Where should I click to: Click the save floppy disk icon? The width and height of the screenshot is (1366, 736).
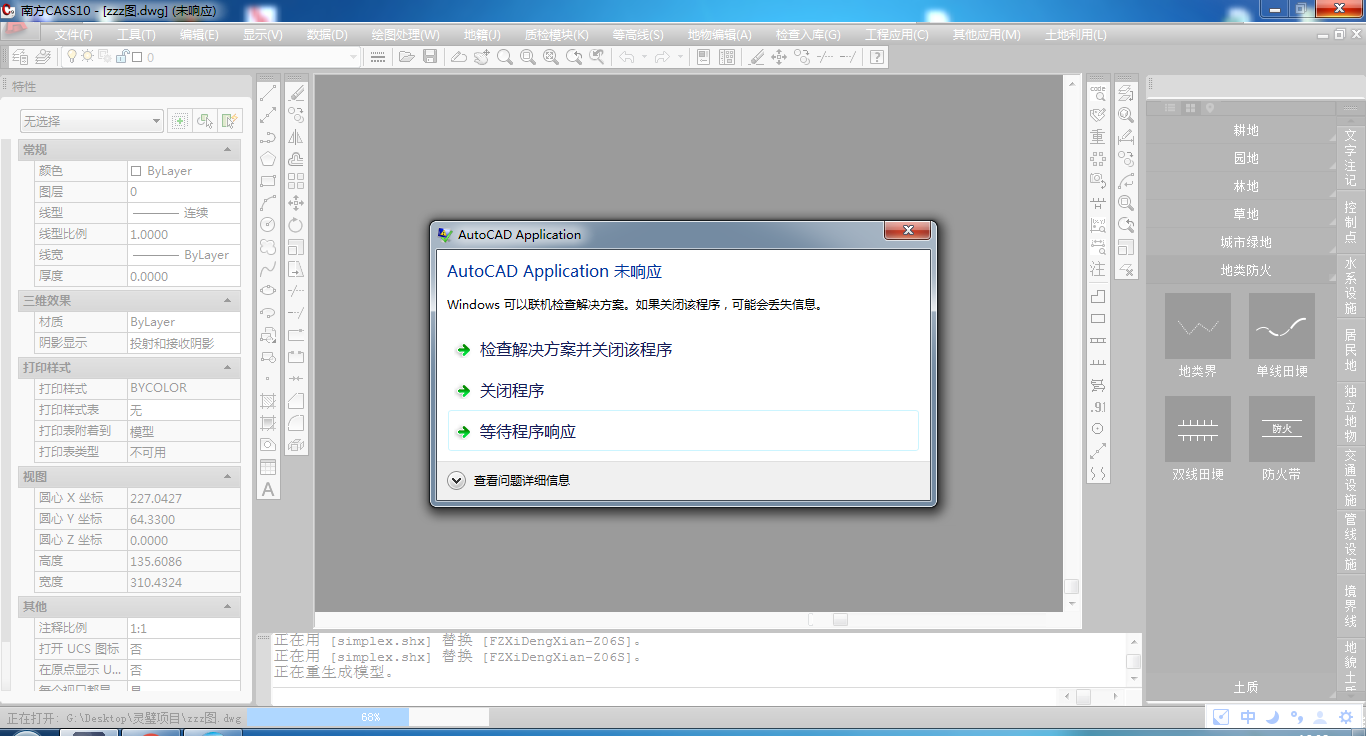[x=430, y=57]
